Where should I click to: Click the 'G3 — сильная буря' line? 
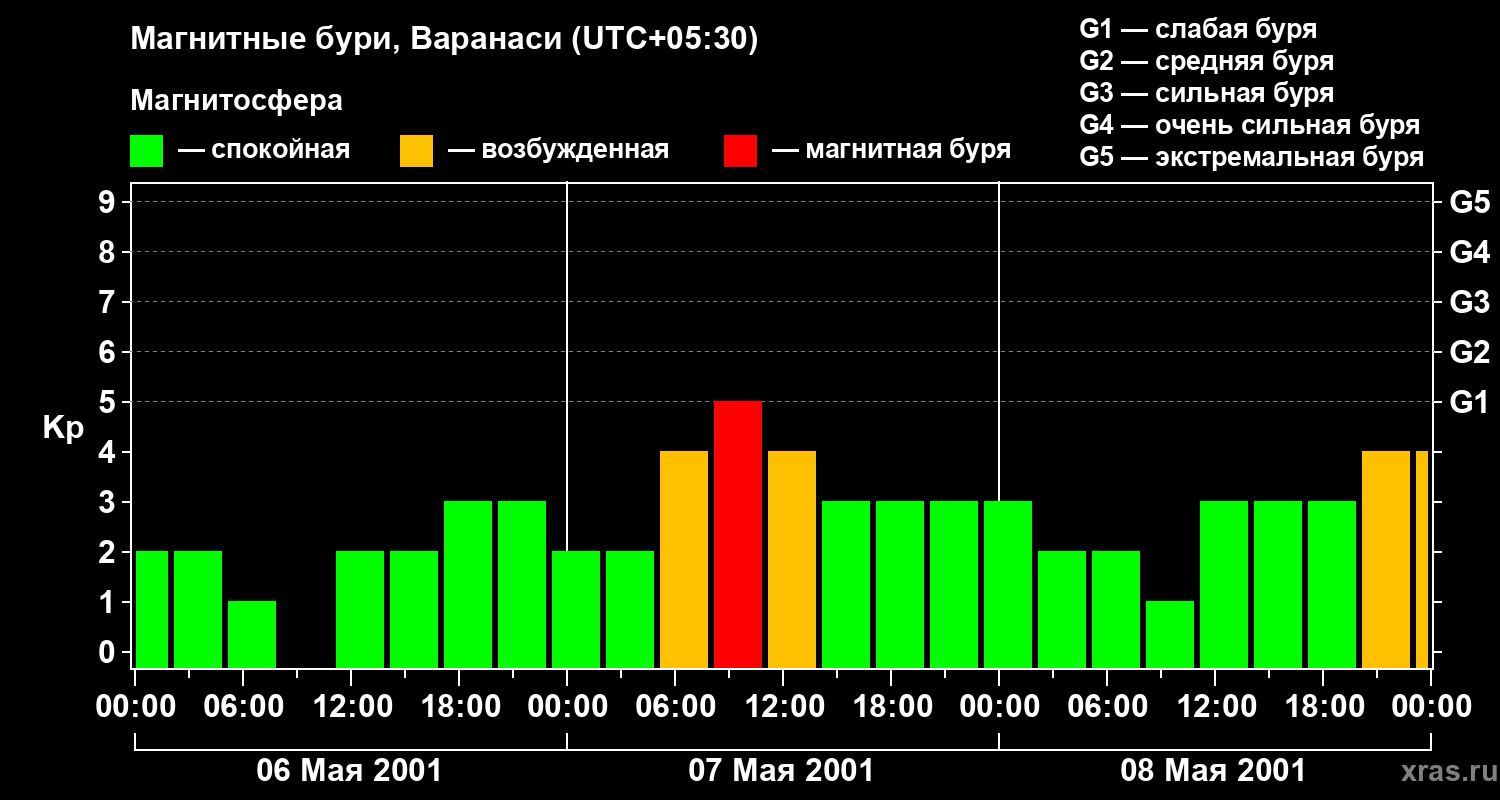(1206, 93)
